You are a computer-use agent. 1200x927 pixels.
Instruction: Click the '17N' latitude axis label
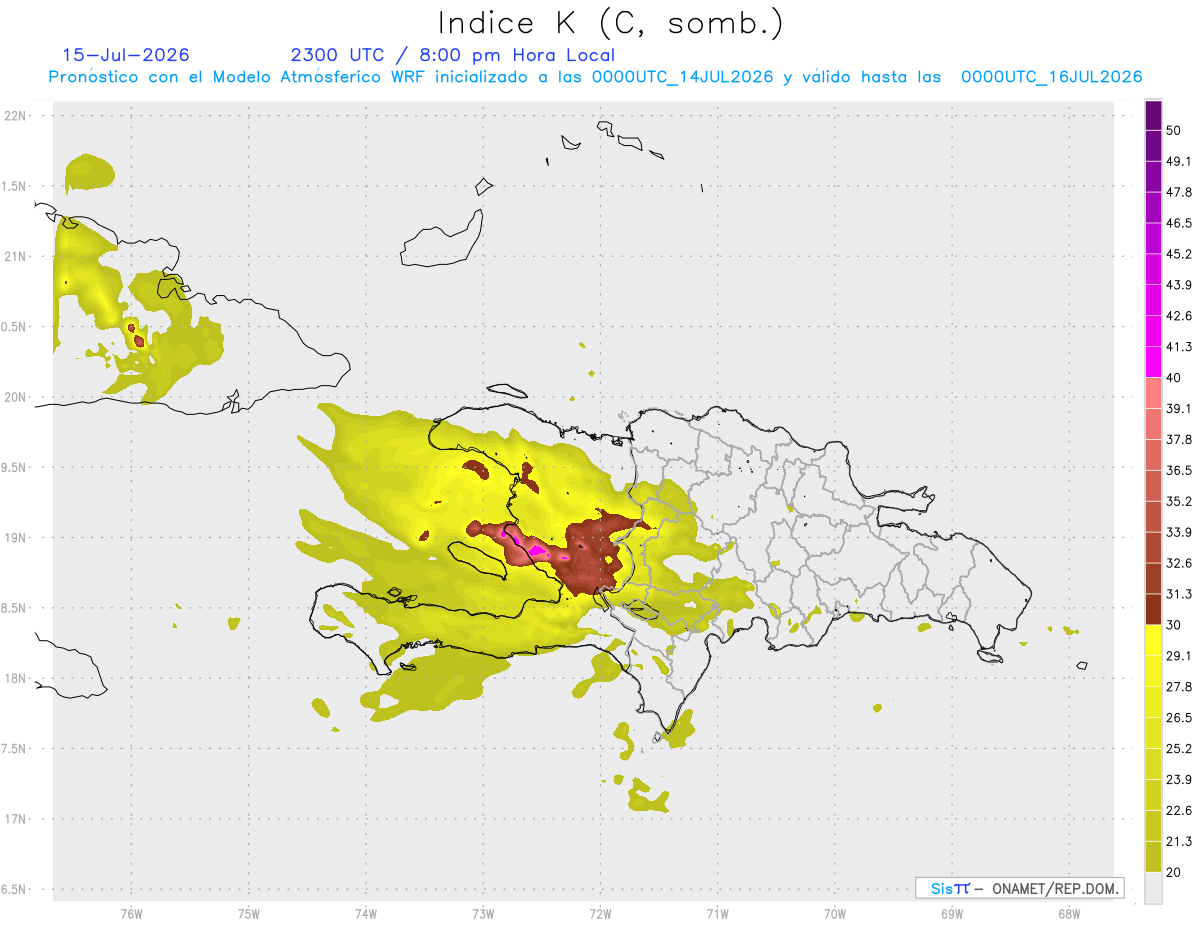pos(16,819)
